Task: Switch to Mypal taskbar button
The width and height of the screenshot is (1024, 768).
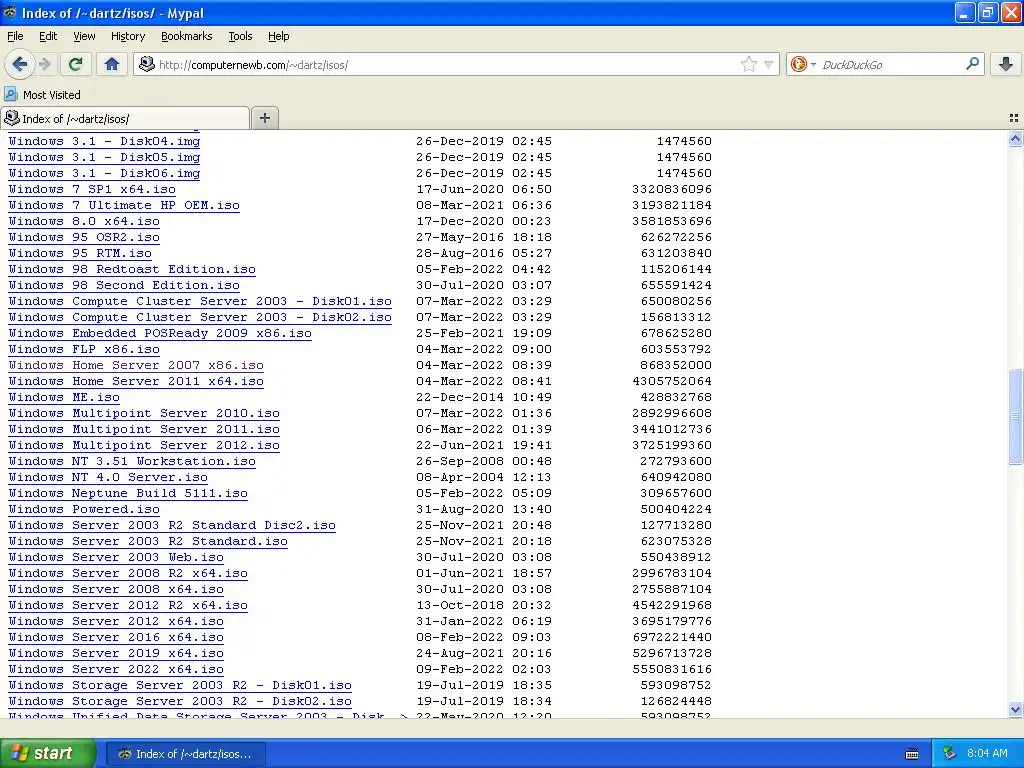Action: pyautogui.click(x=185, y=754)
